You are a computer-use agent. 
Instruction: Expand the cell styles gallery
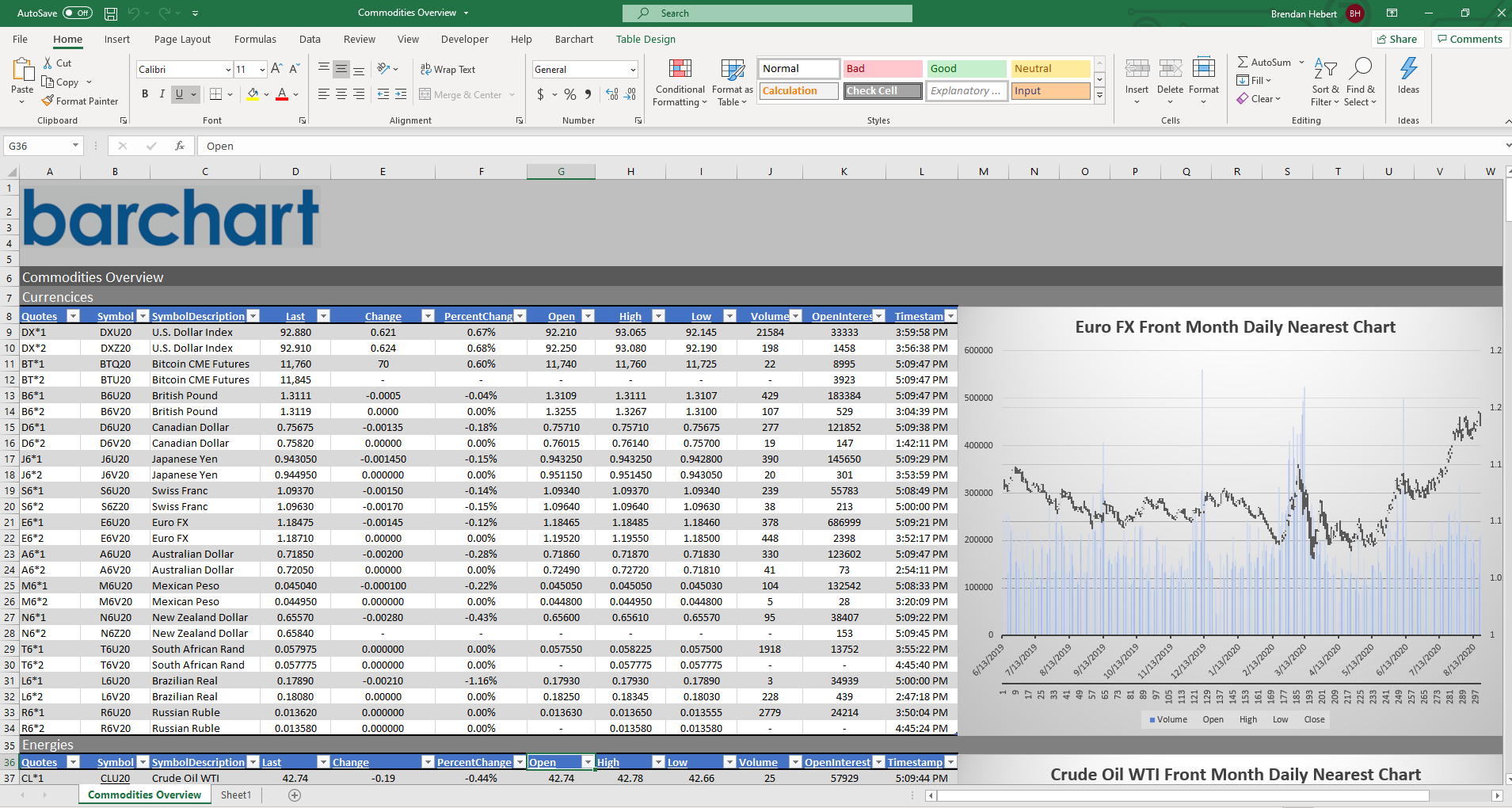(x=1099, y=95)
